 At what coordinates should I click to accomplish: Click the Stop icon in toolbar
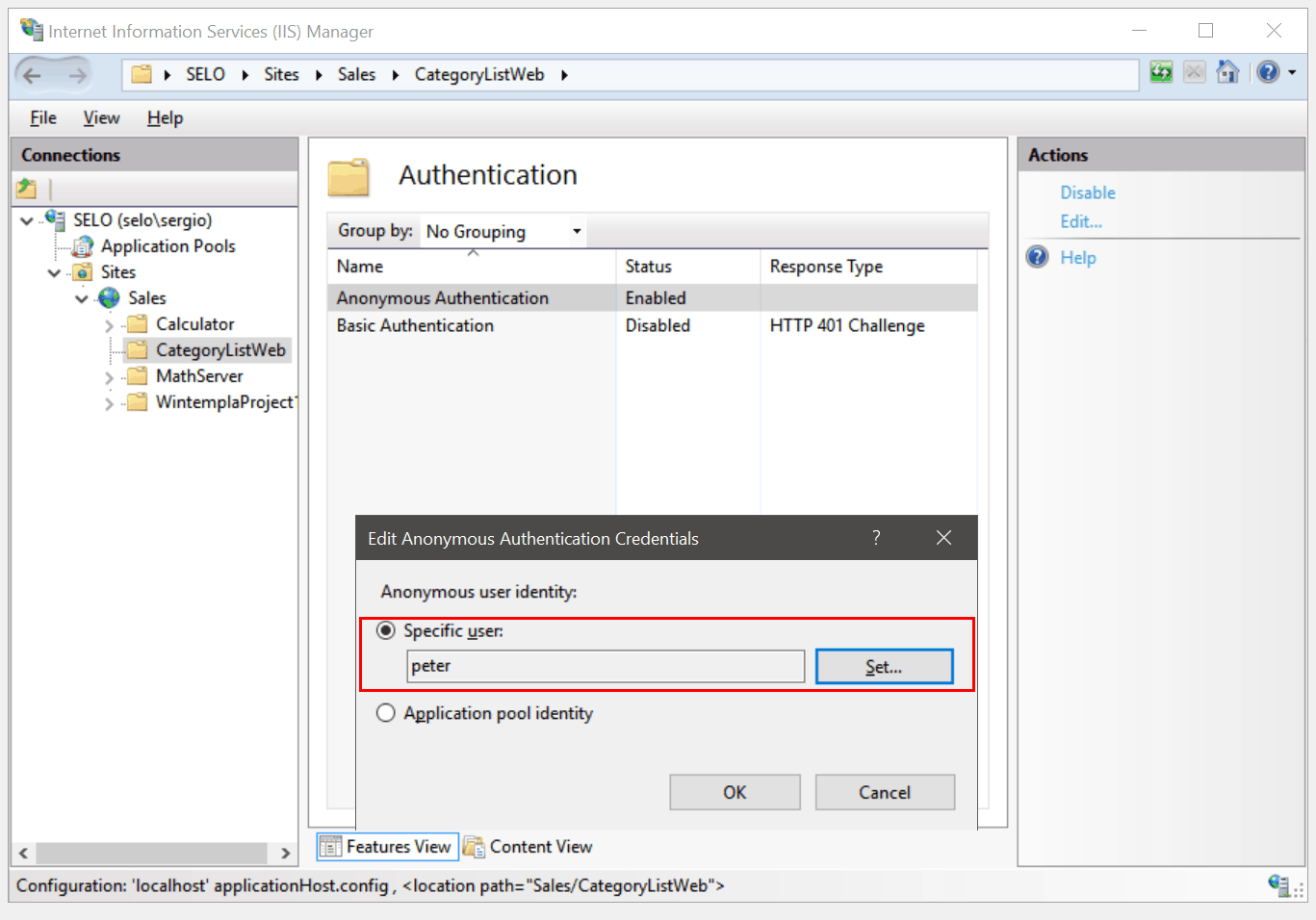click(1194, 72)
